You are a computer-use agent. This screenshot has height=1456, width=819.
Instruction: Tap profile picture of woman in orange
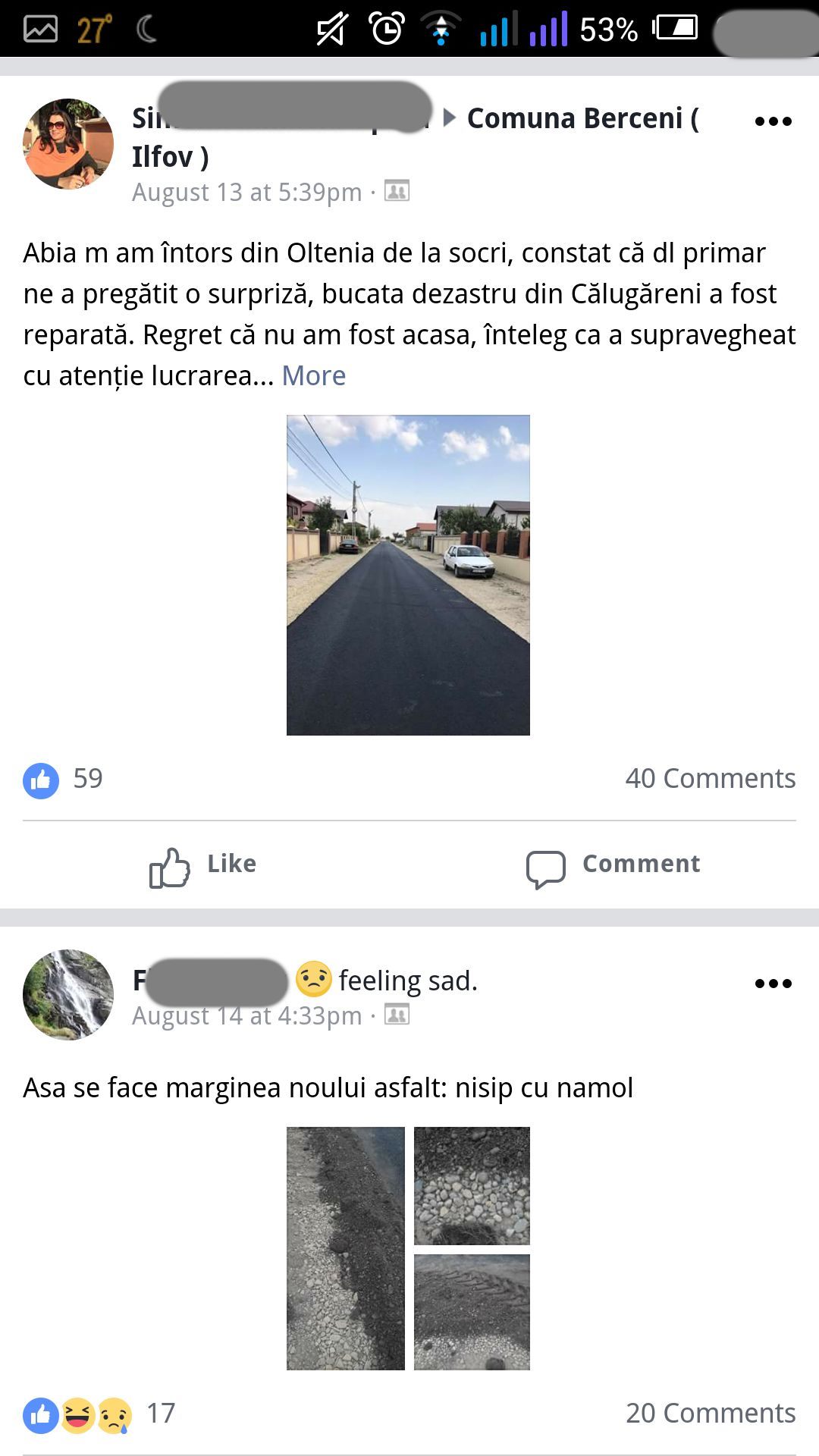click(68, 143)
